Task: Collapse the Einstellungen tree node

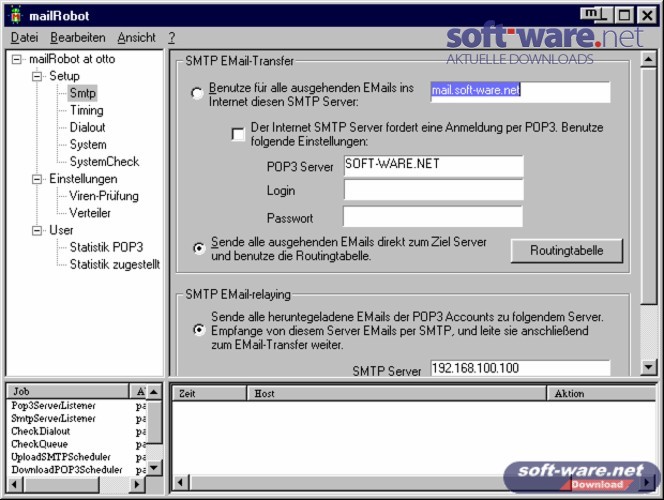Action: [37, 179]
